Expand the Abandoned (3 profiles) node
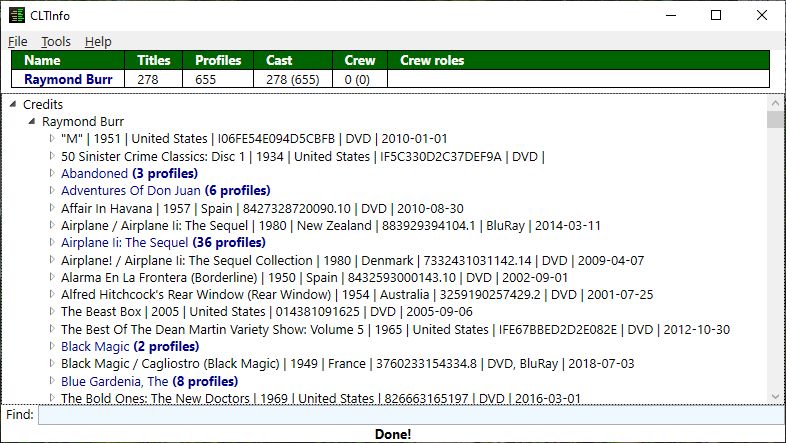The image size is (786, 443). tap(52, 173)
